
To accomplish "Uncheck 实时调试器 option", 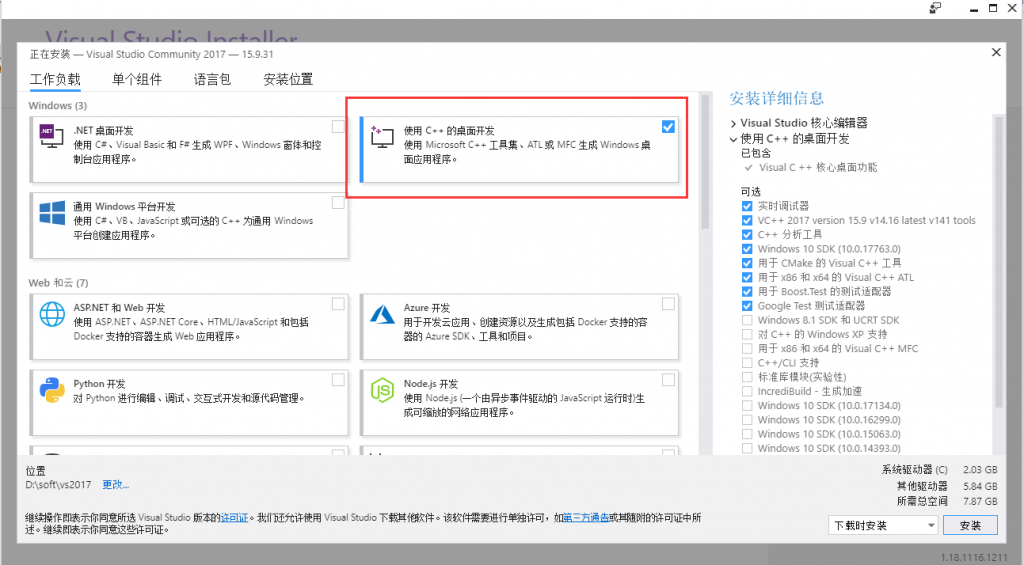I will [747, 206].
